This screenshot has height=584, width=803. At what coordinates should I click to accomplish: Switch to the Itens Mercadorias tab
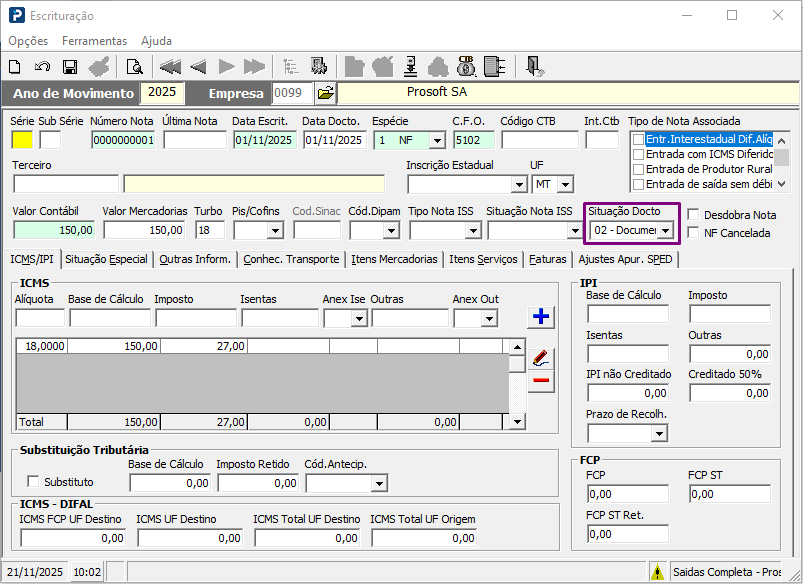(x=394, y=259)
